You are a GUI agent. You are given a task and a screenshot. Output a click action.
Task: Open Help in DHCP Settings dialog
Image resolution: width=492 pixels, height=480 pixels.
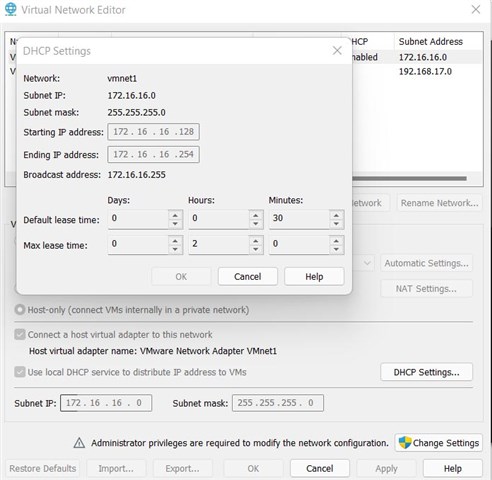(314, 276)
